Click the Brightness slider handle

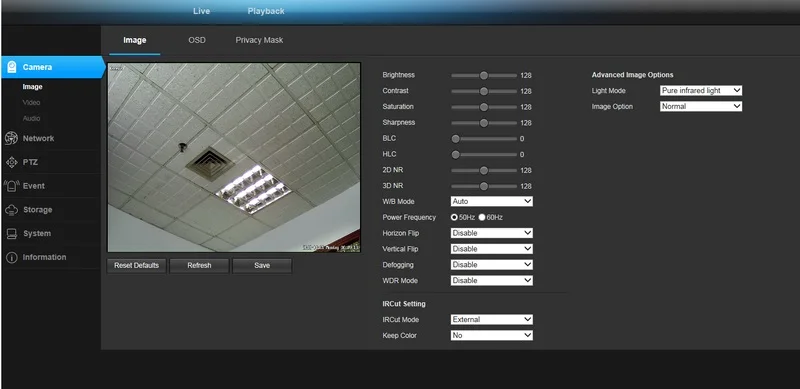484,76
